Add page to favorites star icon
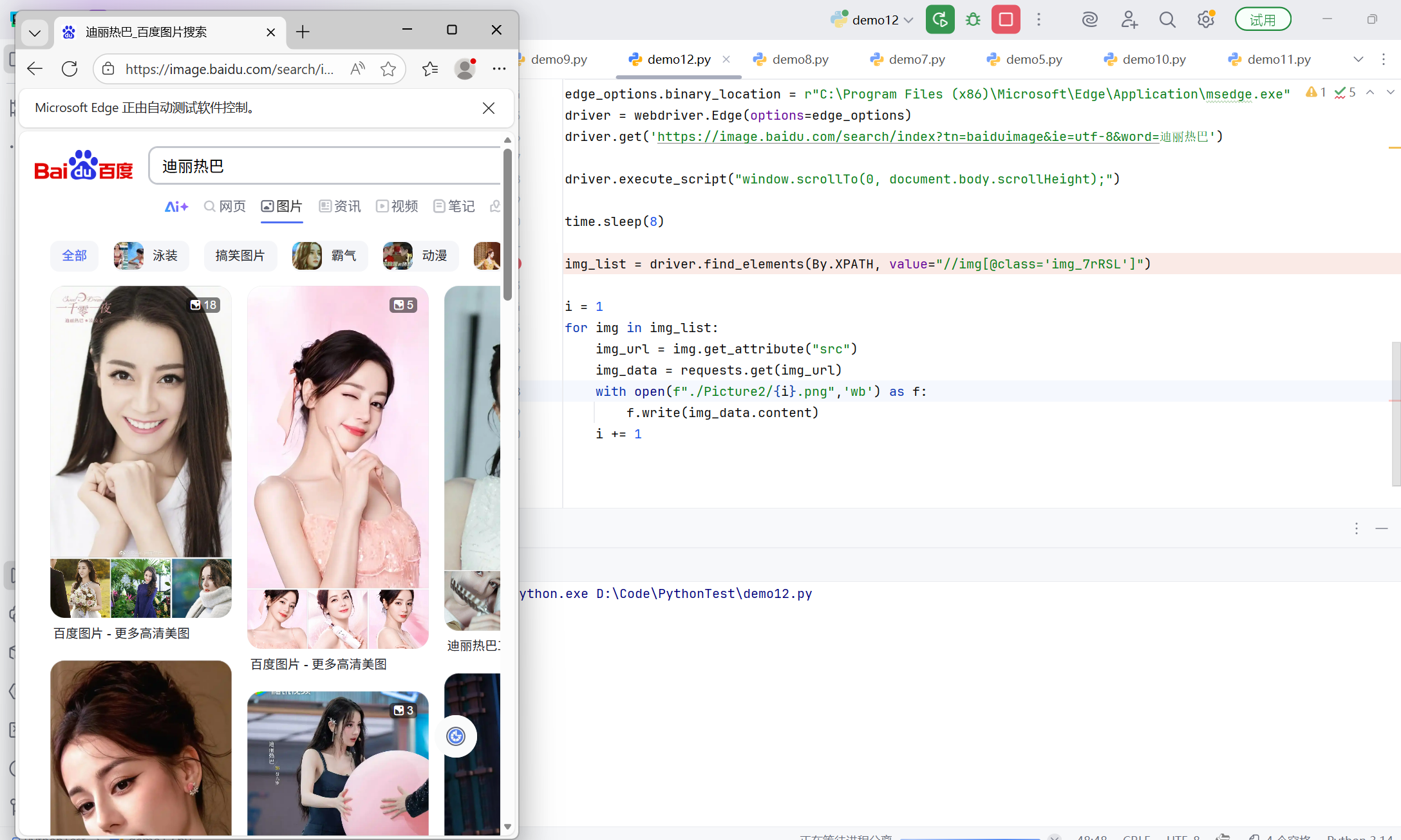This screenshot has width=1401, height=840. (388, 69)
